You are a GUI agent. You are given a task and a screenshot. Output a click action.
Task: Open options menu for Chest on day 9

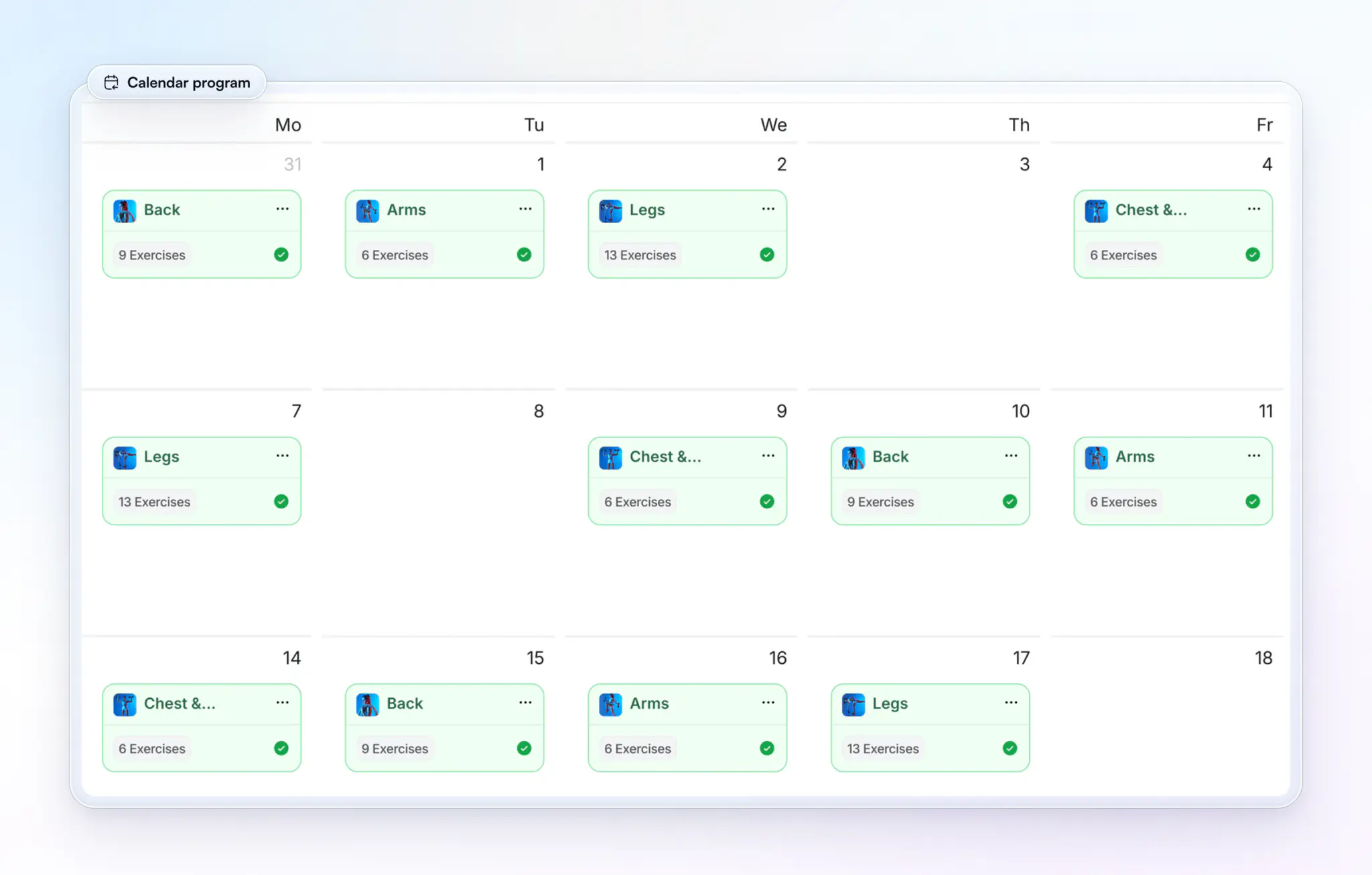(768, 456)
